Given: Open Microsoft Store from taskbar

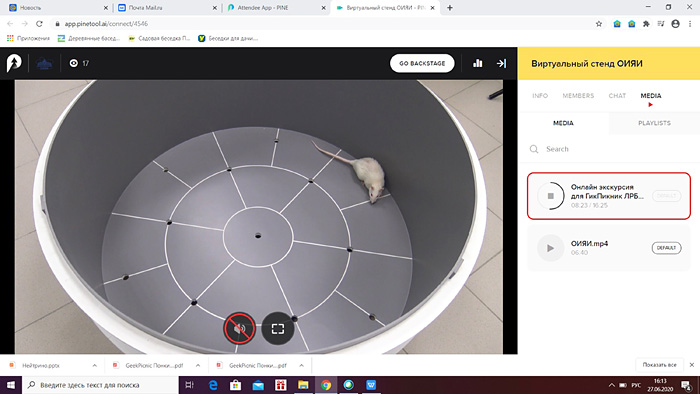Looking at the screenshot, I should point(235,385).
